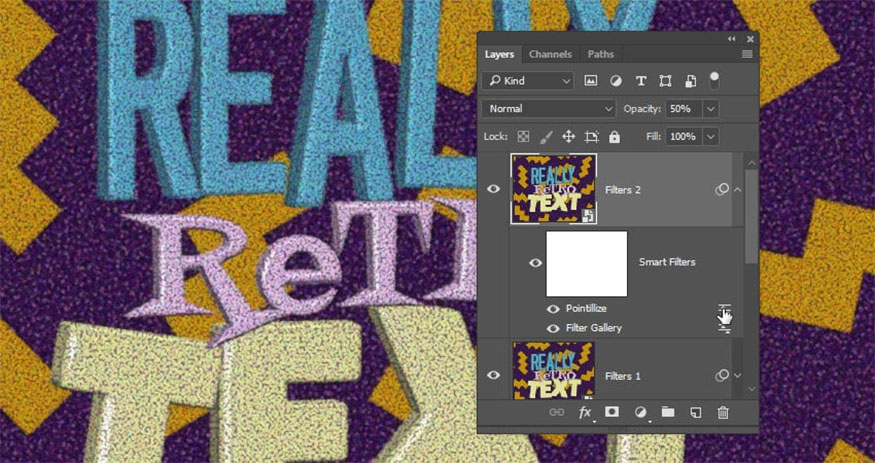Lock position move icon
This screenshot has width=875, height=463.
point(569,137)
